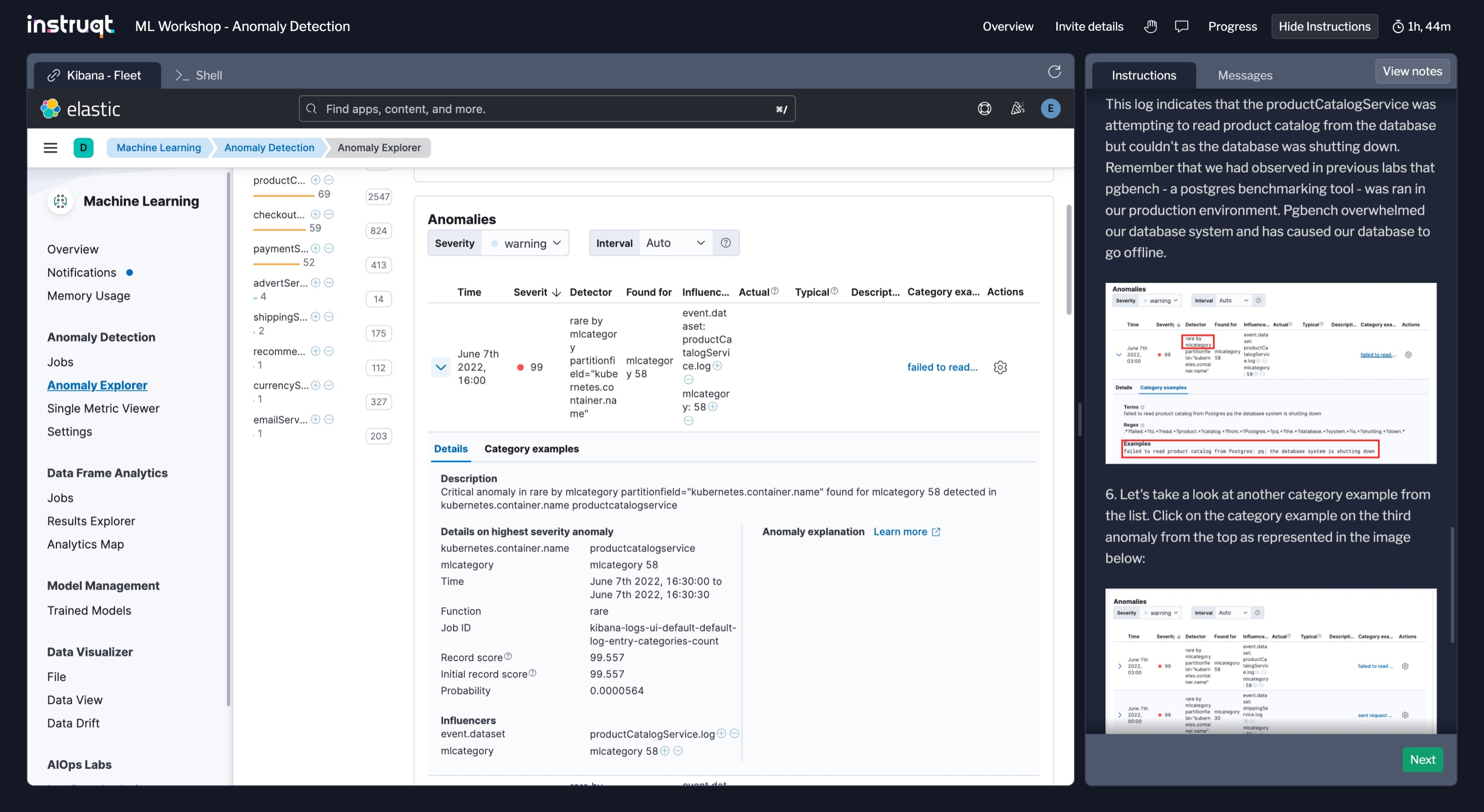Click the refresh icon in the Kibana tab bar
The image size is (1484, 812).
pyautogui.click(x=1054, y=71)
